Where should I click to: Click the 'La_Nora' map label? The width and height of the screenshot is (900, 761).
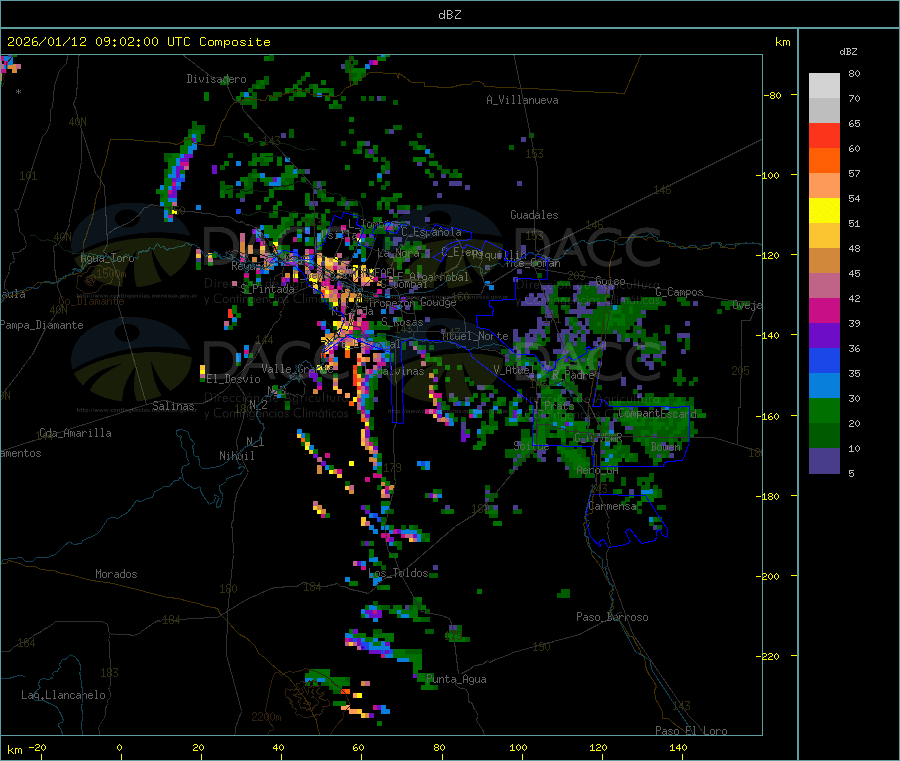tap(399, 253)
